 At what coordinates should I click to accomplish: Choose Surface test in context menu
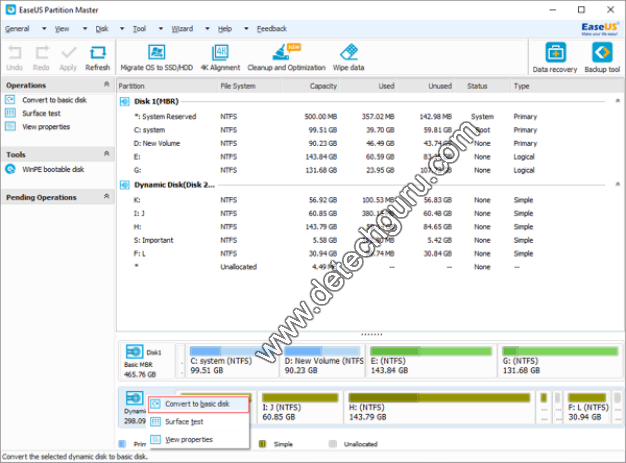(198, 422)
